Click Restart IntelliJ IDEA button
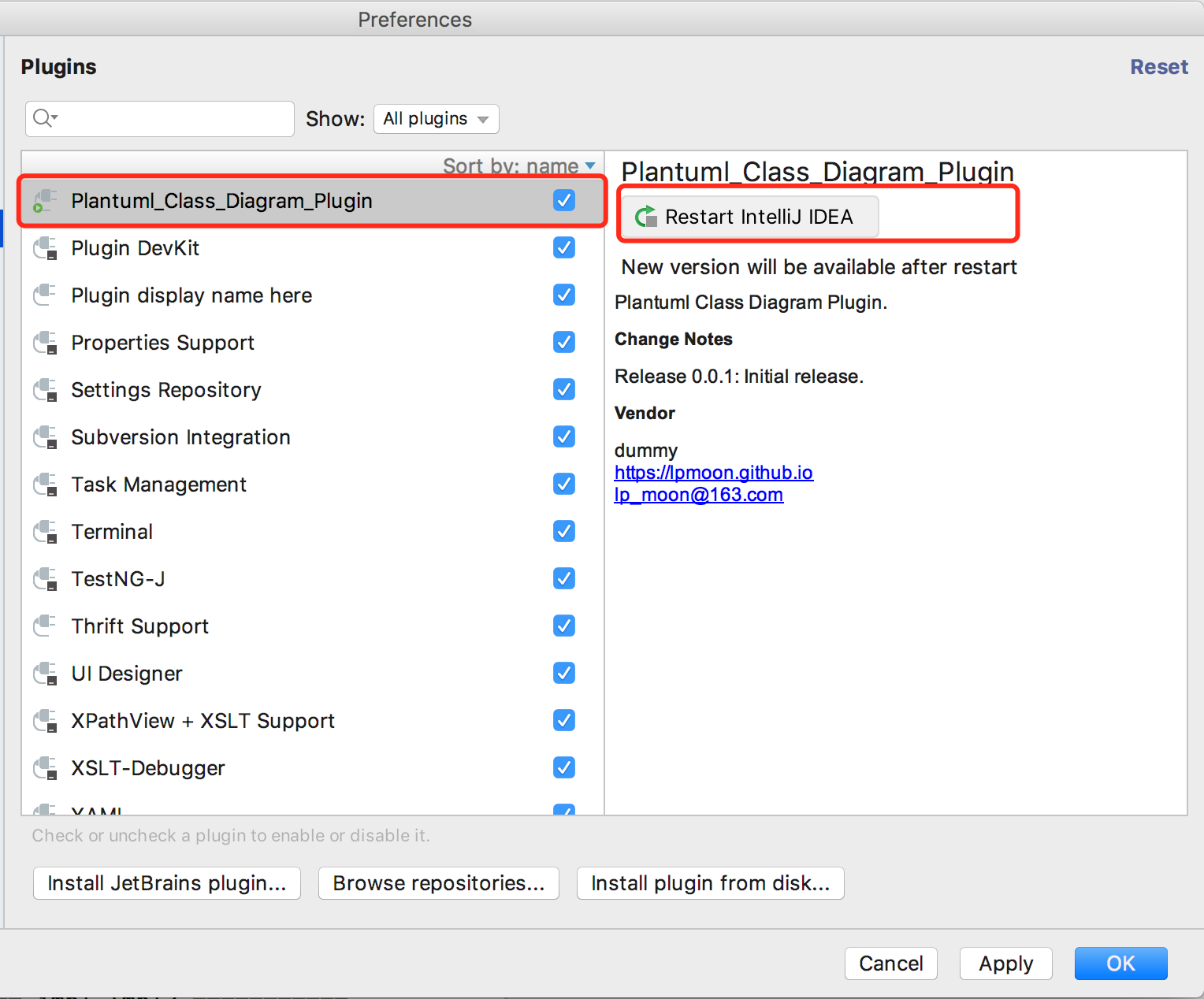This screenshot has height=999, width=1204. [x=749, y=217]
